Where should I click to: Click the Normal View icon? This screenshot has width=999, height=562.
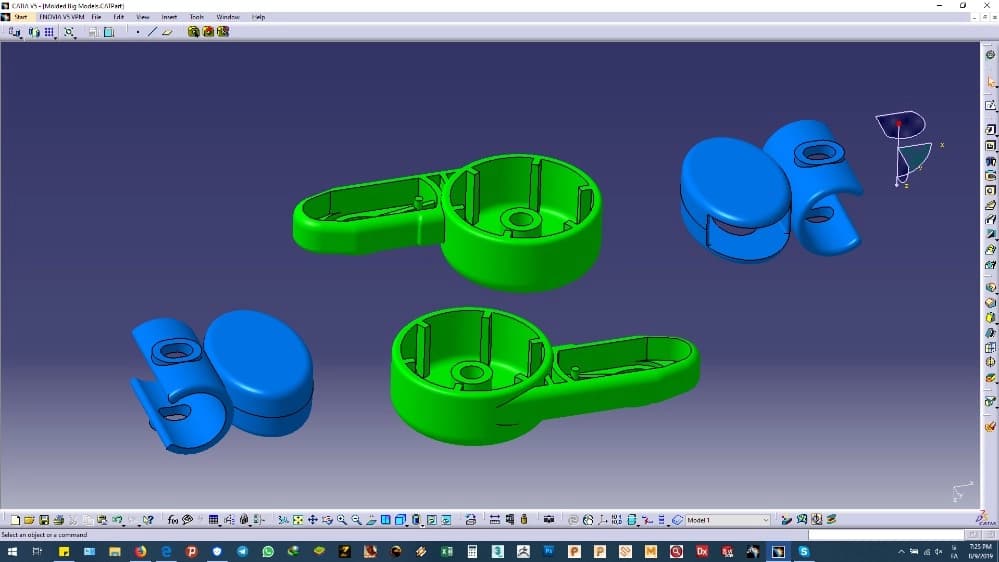pos(371,520)
